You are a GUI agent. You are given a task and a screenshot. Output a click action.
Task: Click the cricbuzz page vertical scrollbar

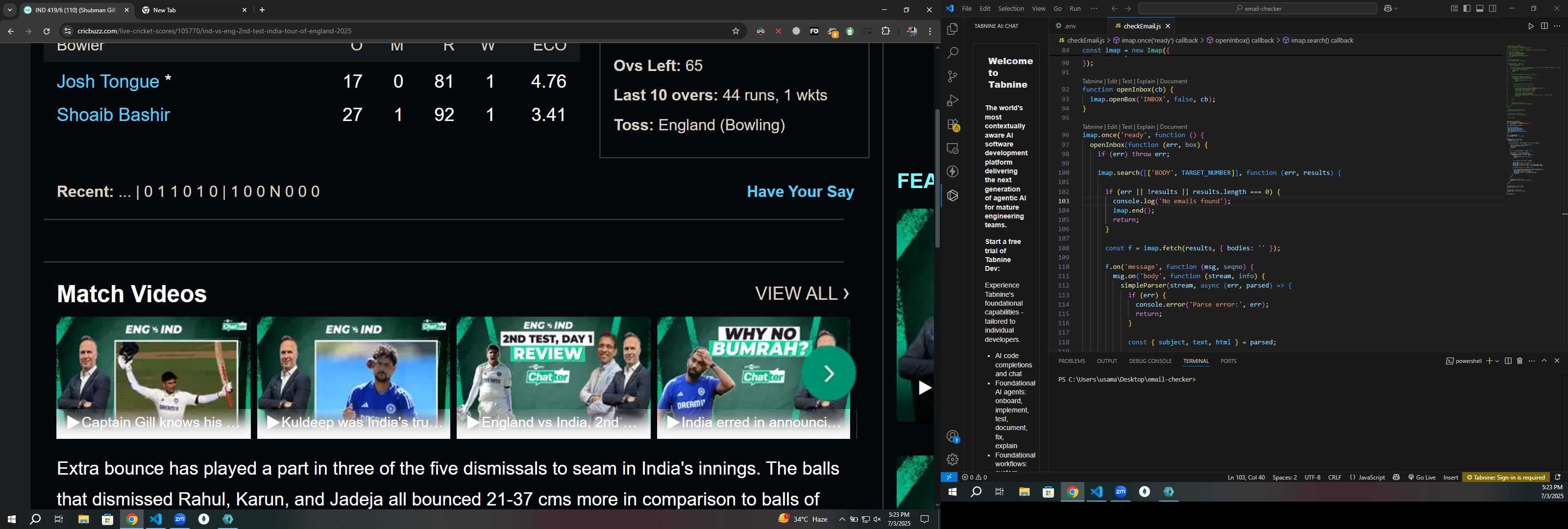click(x=937, y=178)
